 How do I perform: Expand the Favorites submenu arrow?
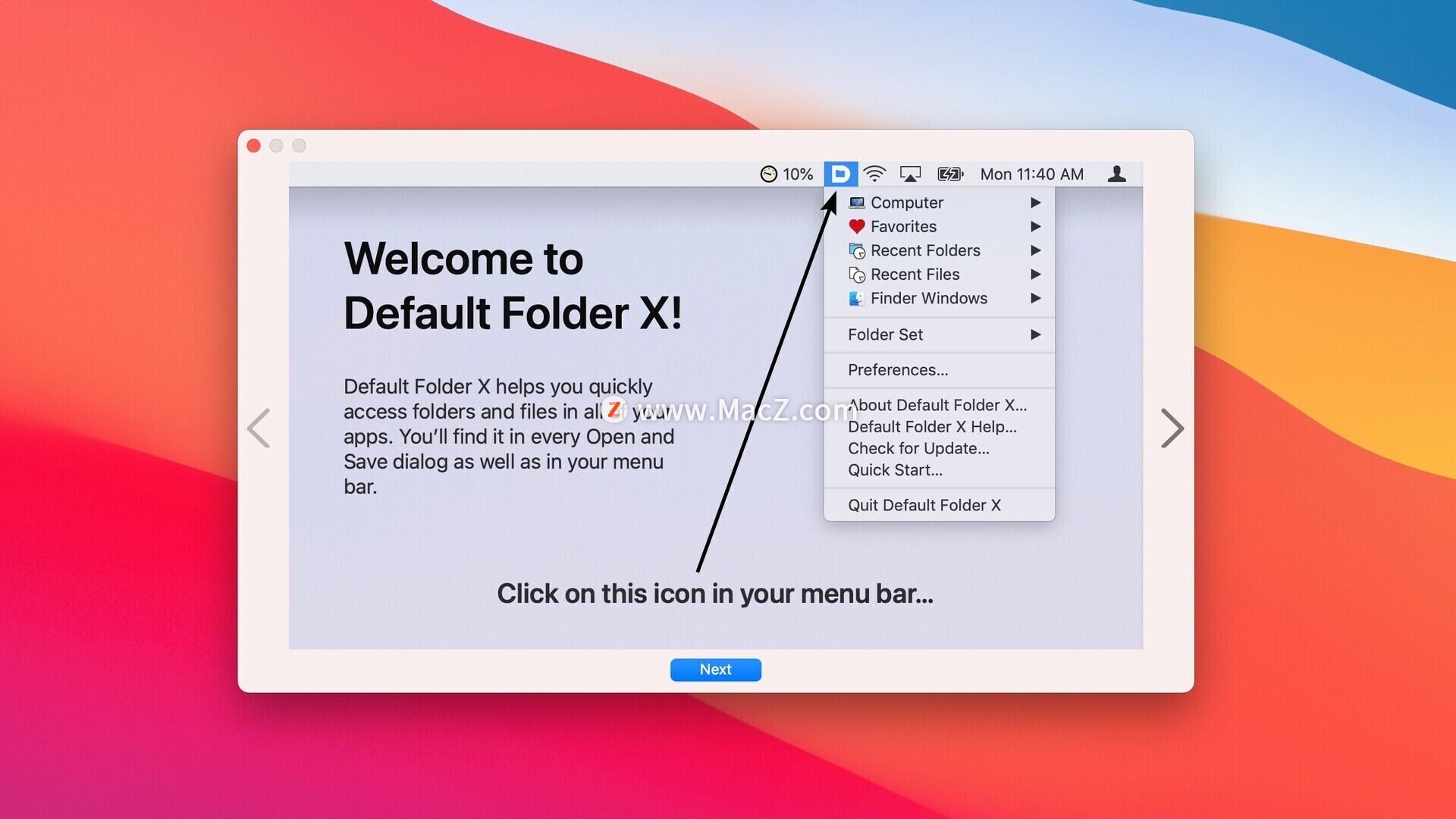[x=1035, y=226]
